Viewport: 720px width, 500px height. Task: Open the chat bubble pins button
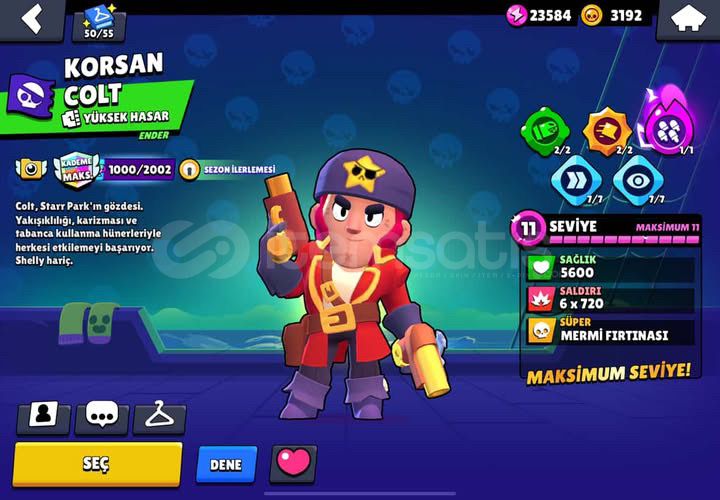click(101, 417)
